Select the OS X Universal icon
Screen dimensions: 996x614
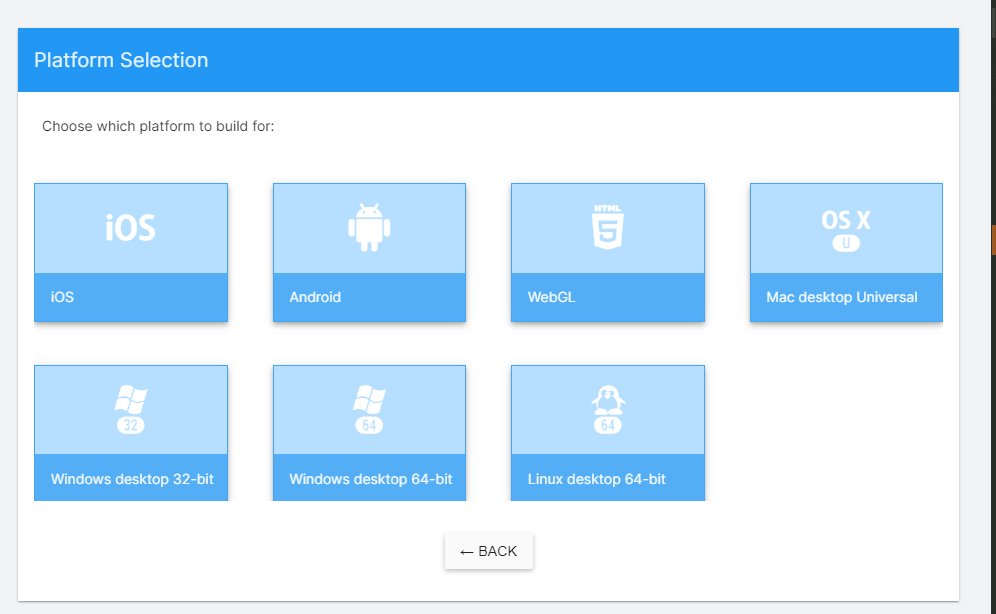click(846, 230)
